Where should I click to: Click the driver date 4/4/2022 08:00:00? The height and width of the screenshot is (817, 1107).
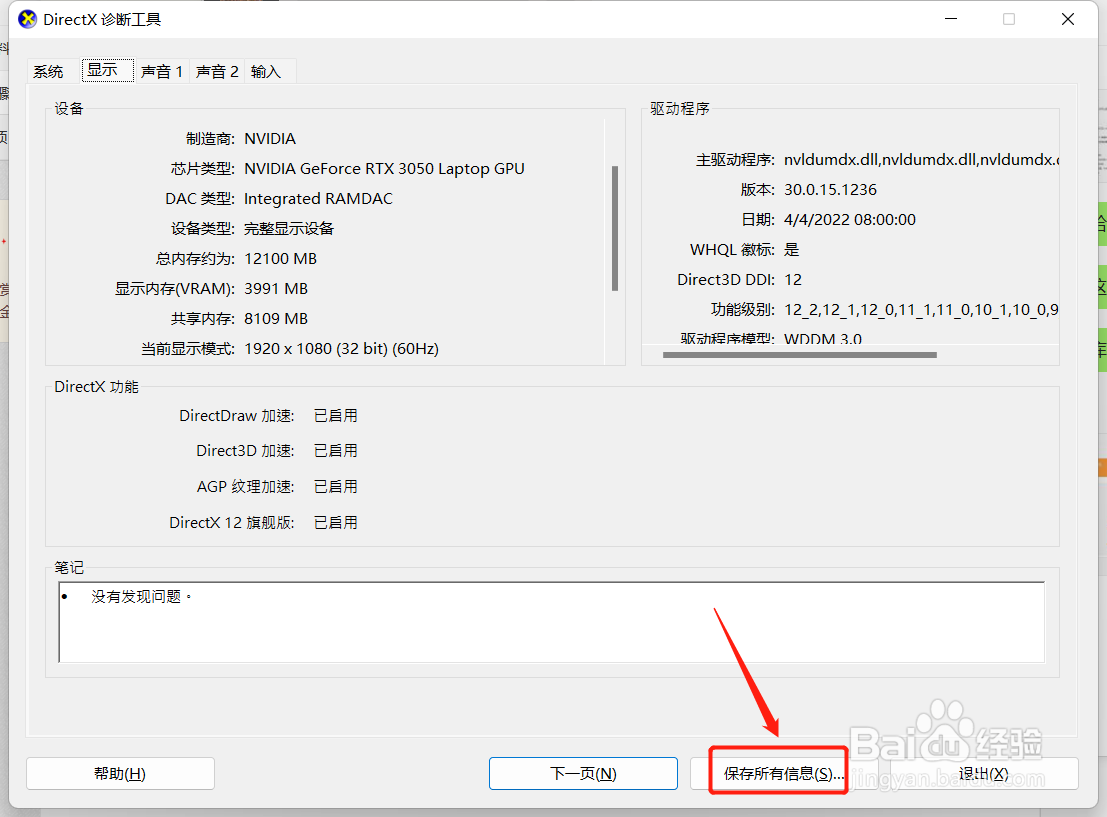pos(850,220)
